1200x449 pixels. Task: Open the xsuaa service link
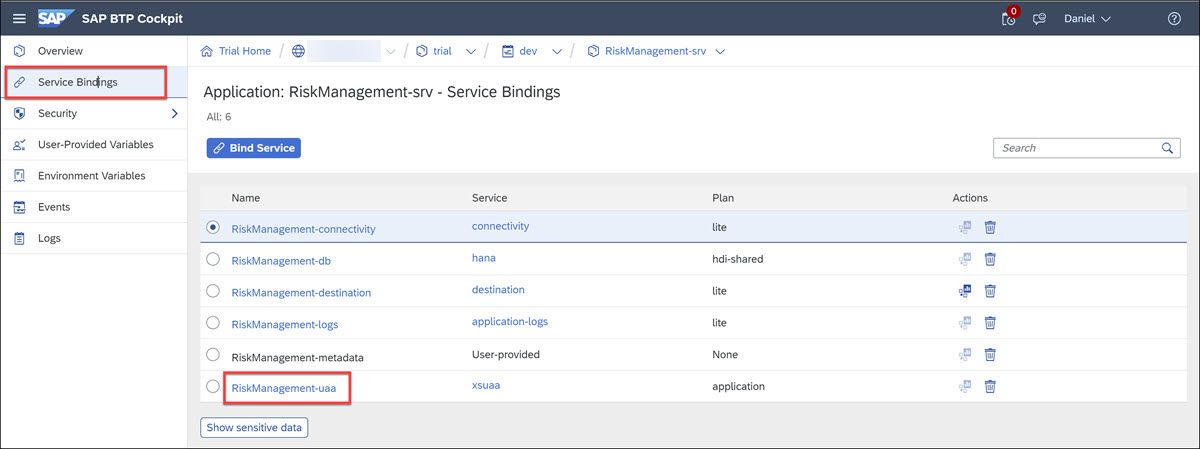486,385
